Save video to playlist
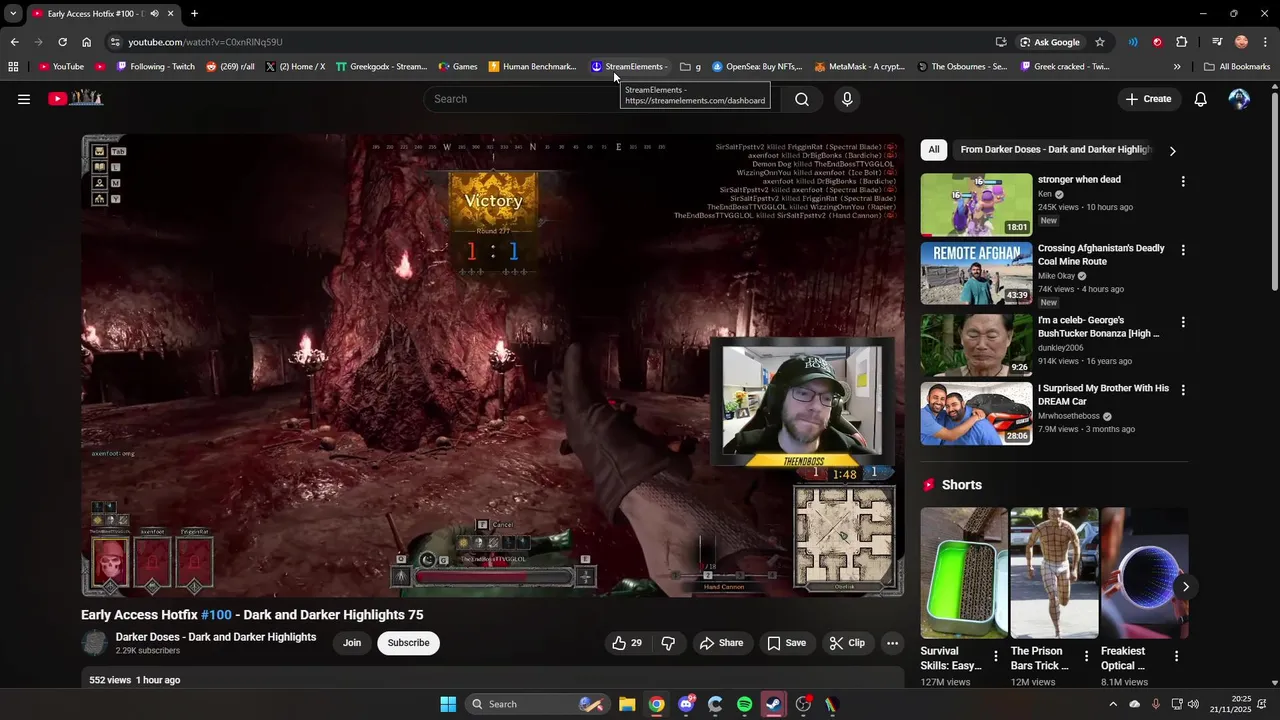 tap(786, 643)
